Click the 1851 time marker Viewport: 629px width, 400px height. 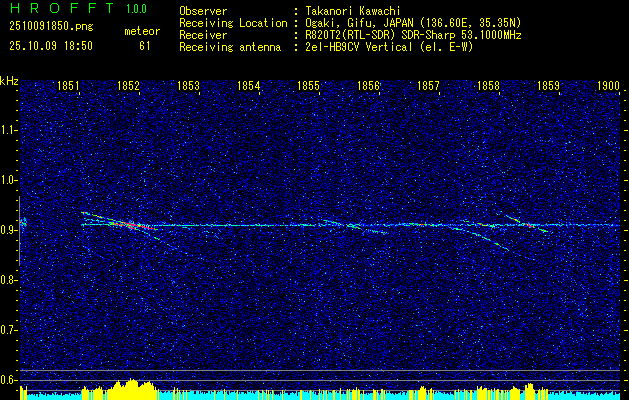point(69,87)
